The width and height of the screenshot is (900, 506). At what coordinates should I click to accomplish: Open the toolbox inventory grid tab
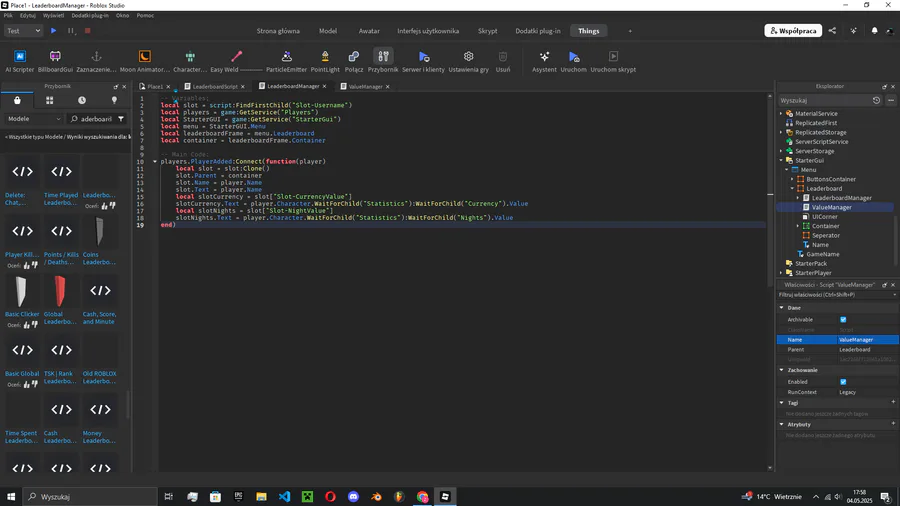pos(49,100)
